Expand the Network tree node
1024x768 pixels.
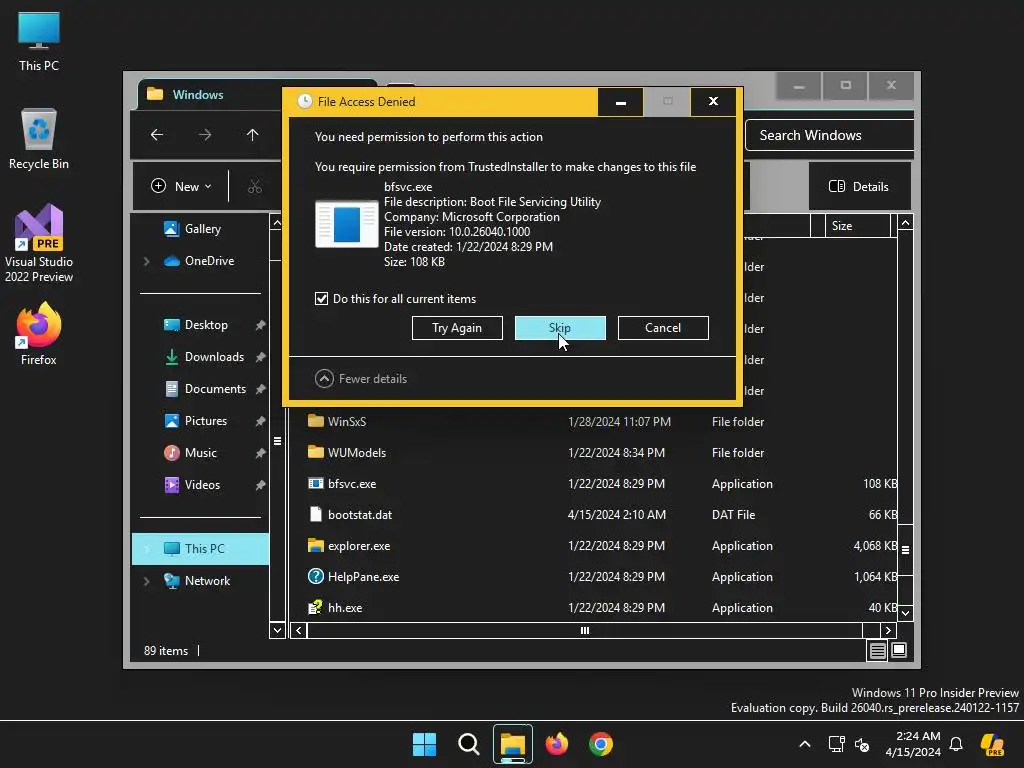tap(146, 581)
